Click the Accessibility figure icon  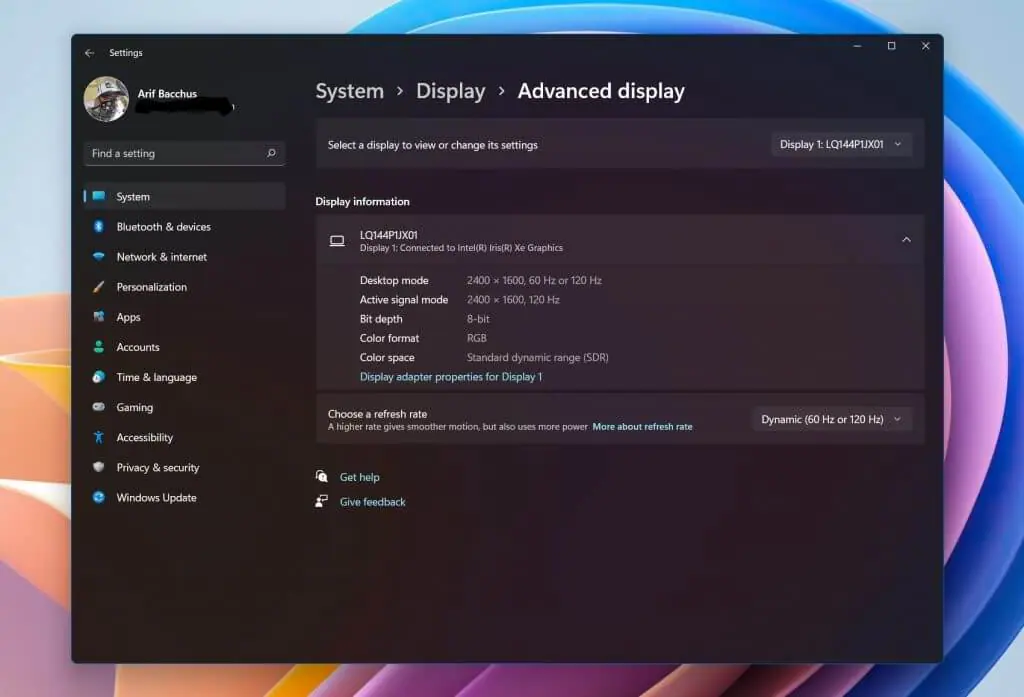coord(99,437)
